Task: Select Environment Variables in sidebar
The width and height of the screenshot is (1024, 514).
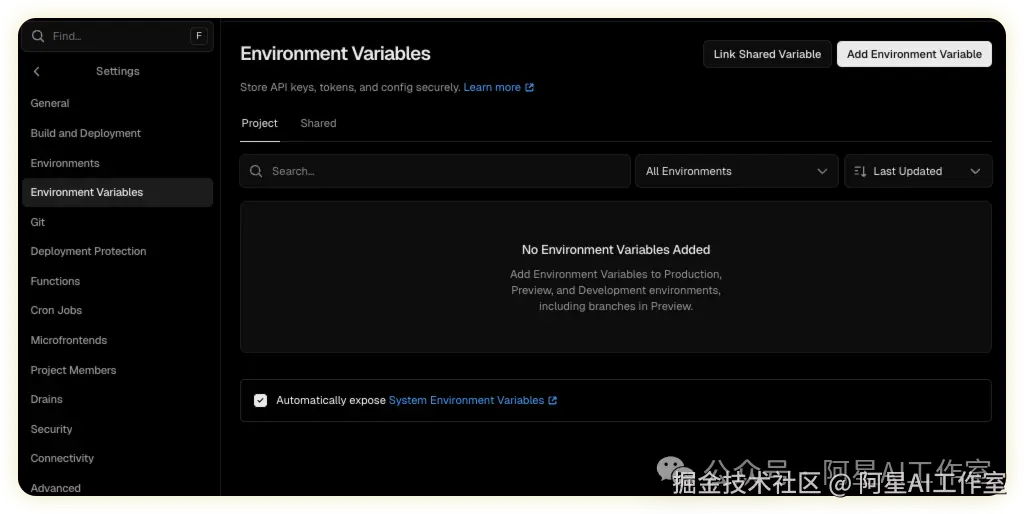Action: coord(118,192)
